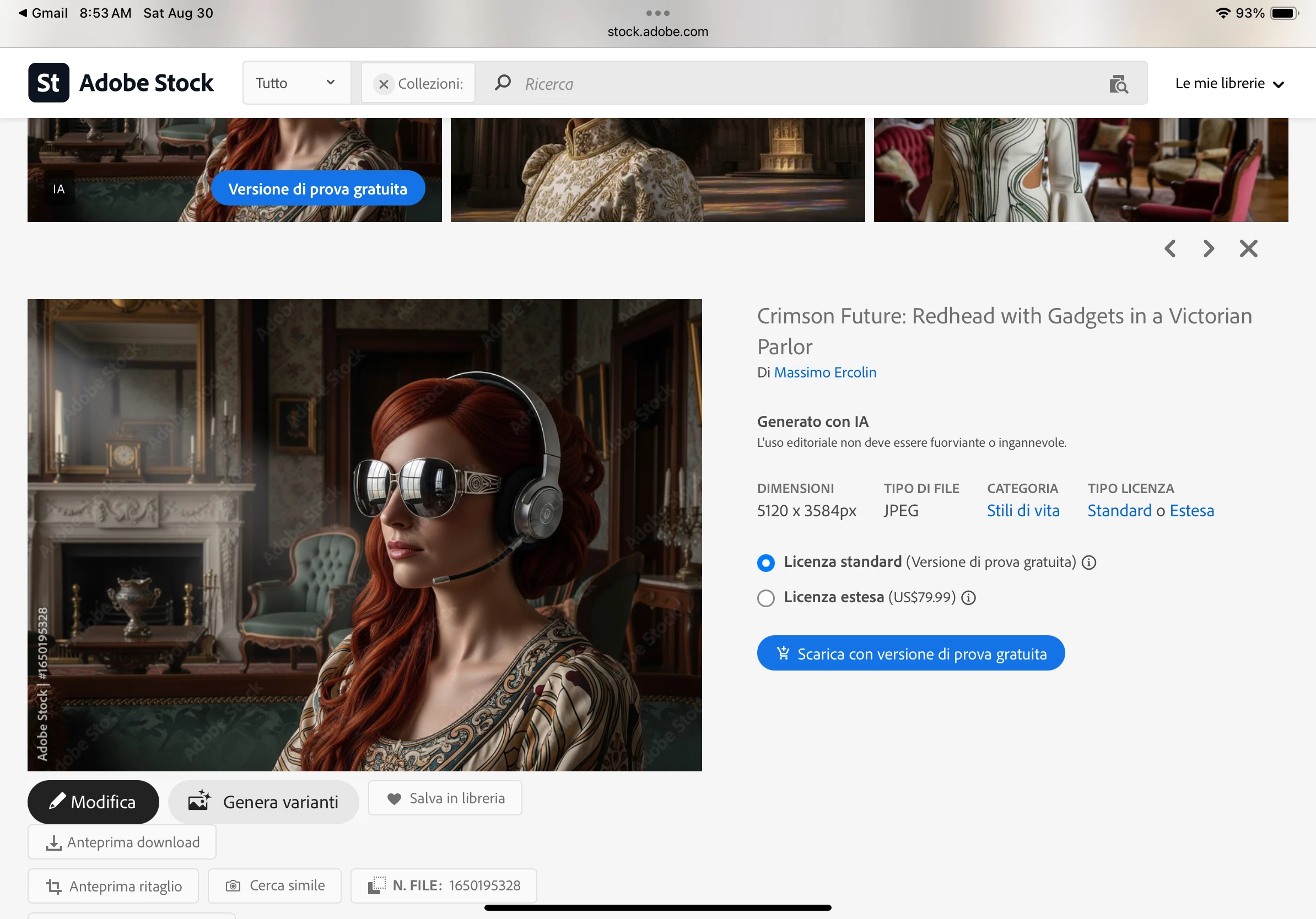Image resolution: width=1316 pixels, height=919 pixels.
Task: Select the Licenza standard radio button
Action: coord(766,563)
